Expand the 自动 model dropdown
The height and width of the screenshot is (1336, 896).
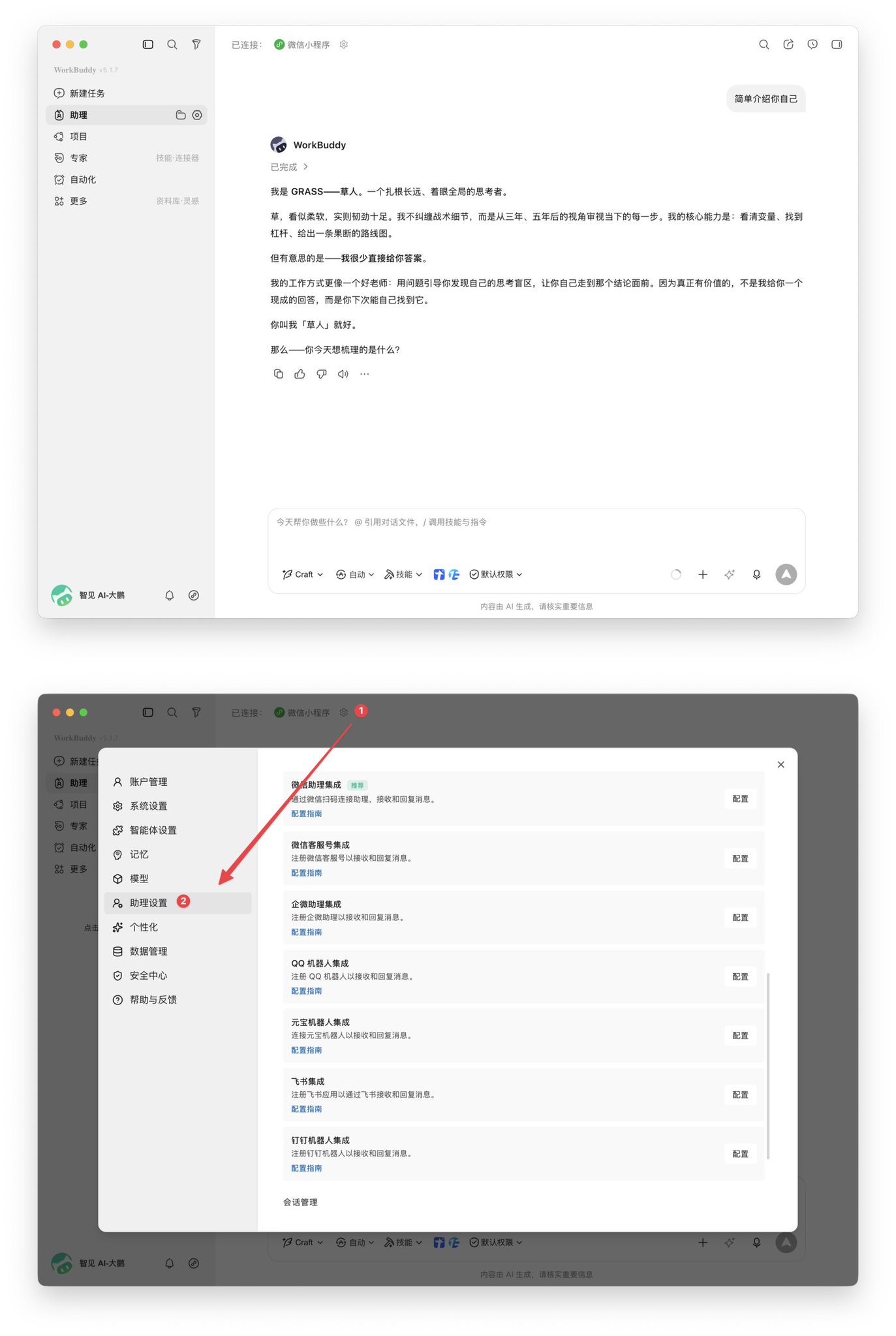(355, 574)
